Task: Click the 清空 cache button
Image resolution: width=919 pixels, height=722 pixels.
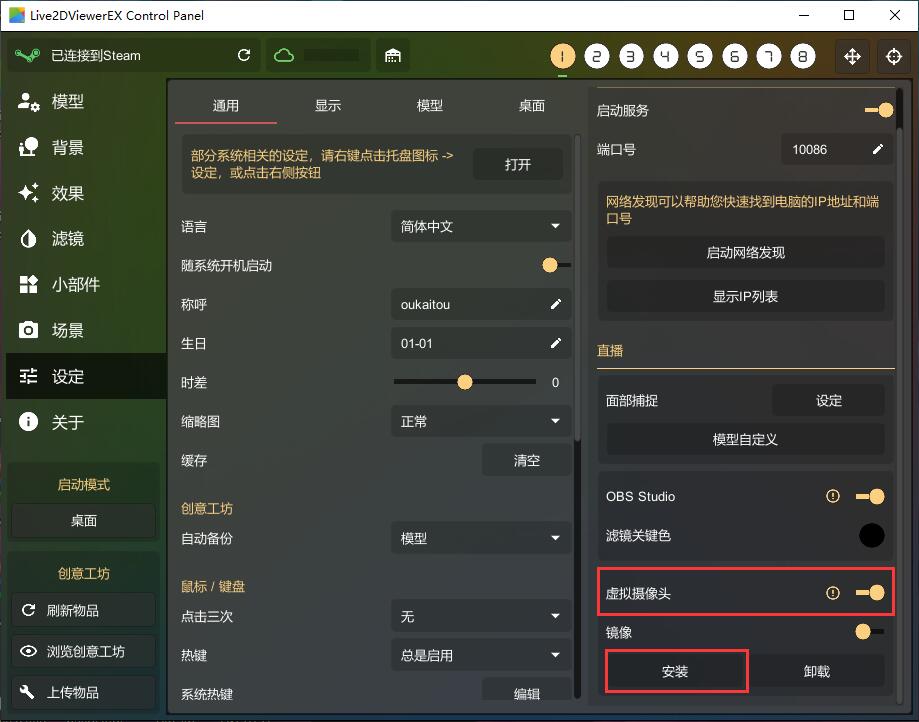Action: 526,460
